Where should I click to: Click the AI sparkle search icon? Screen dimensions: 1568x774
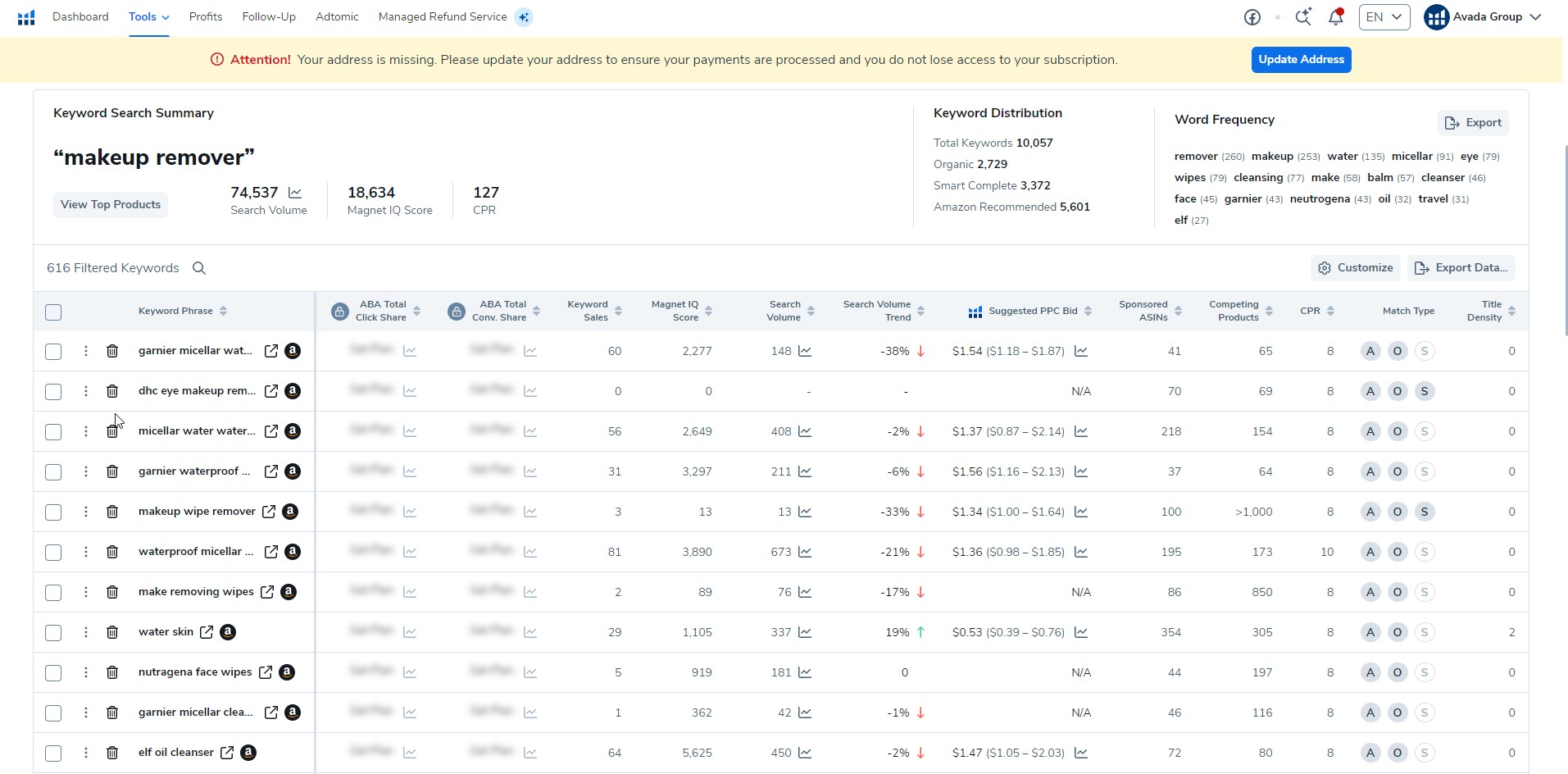point(1303,16)
